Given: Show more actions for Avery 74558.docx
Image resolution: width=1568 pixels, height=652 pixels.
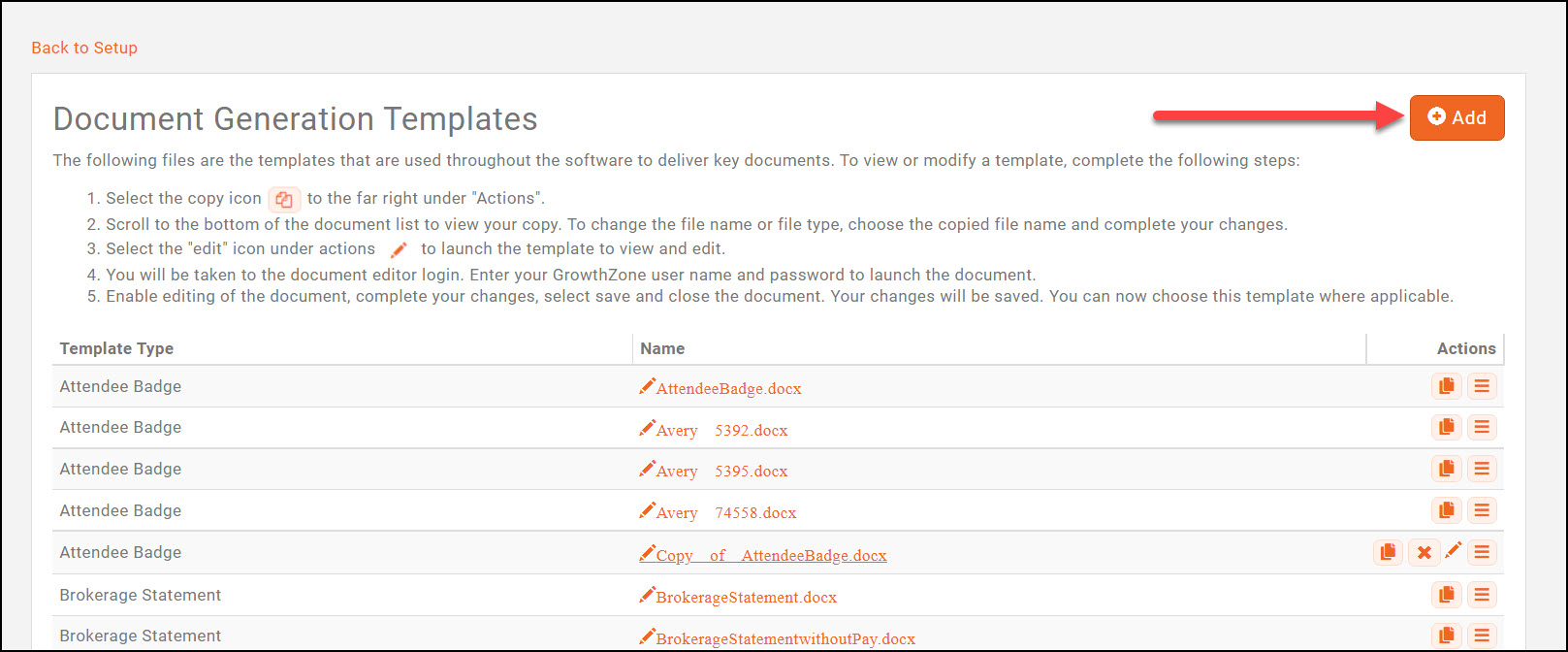Looking at the screenshot, I should pos(1481,510).
